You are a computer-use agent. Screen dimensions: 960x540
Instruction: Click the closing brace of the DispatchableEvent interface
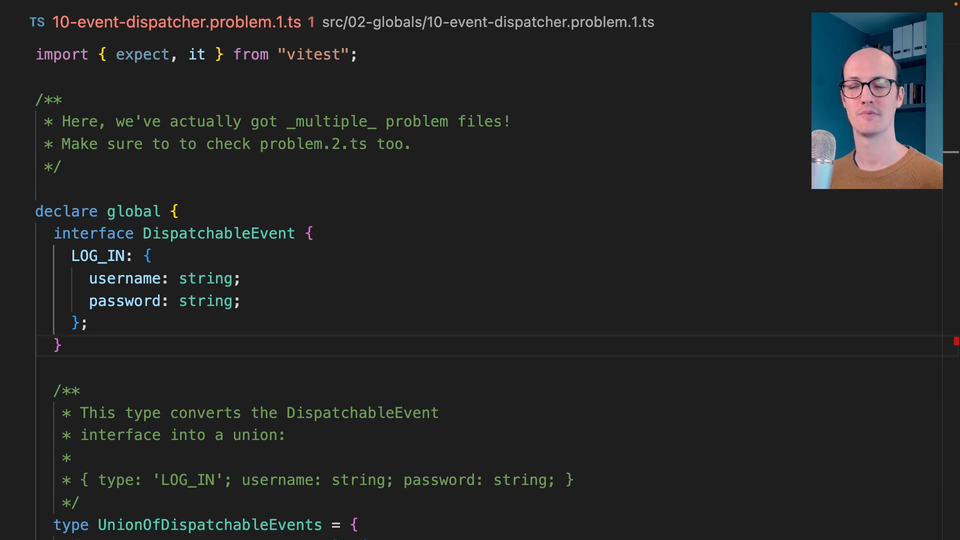coord(58,345)
